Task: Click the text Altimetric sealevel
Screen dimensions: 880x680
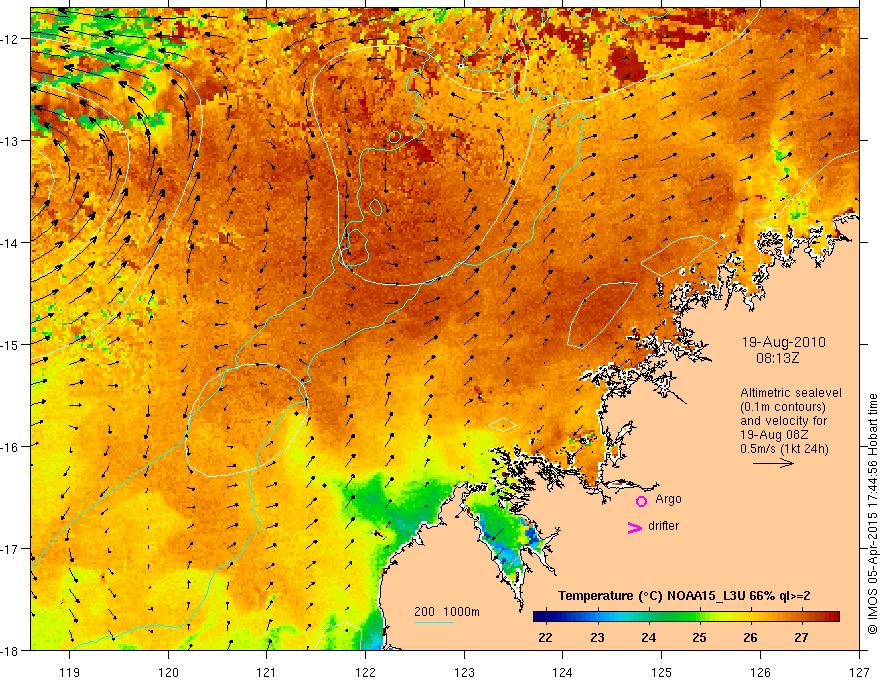Action: (791, 393)
